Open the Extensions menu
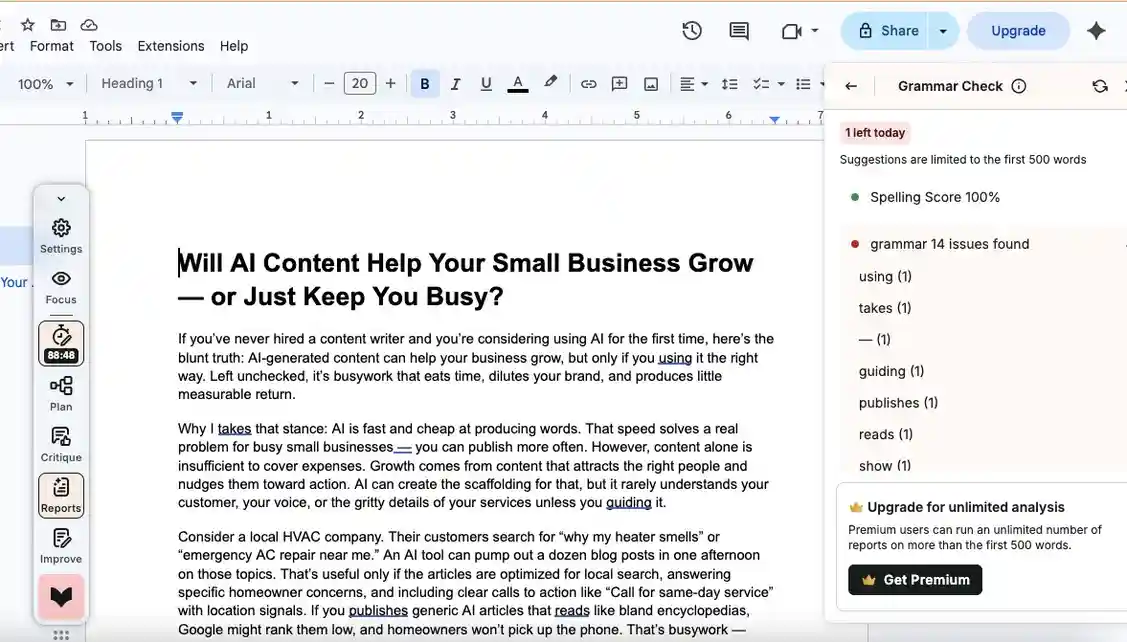Viewport: 1127px width, 642px height. coord(171,46)
